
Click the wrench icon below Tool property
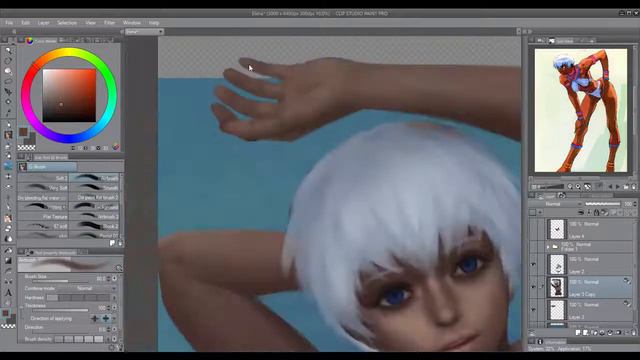120,347
